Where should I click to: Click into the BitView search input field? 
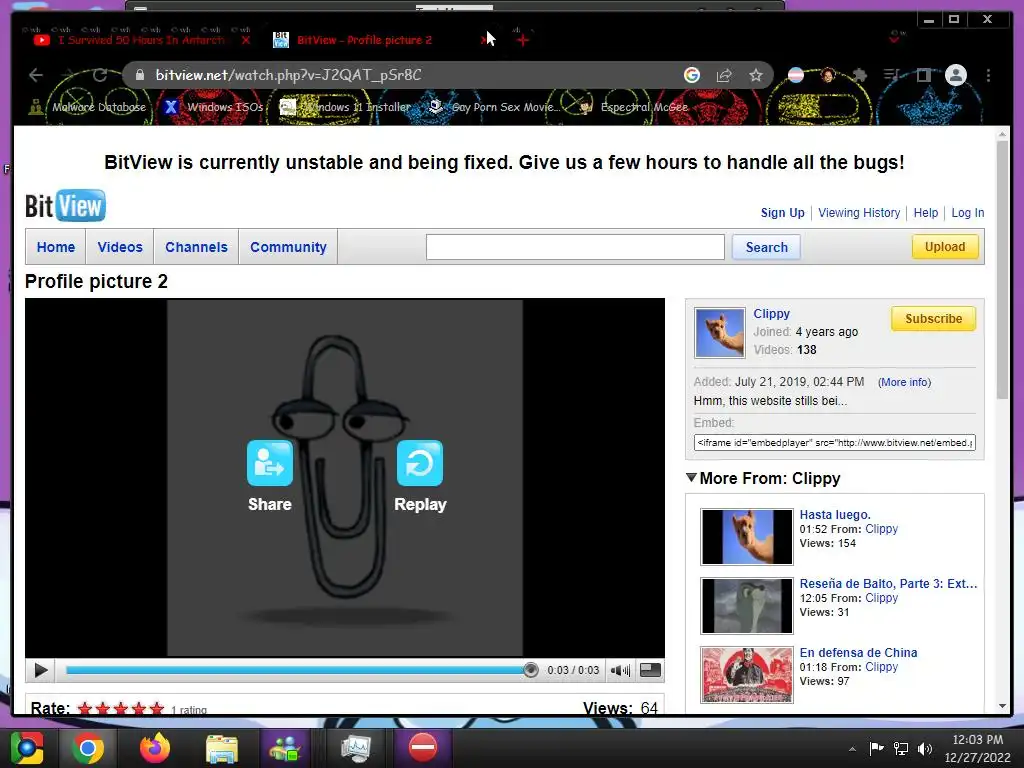pyautogui.click(x=575, y=247)
